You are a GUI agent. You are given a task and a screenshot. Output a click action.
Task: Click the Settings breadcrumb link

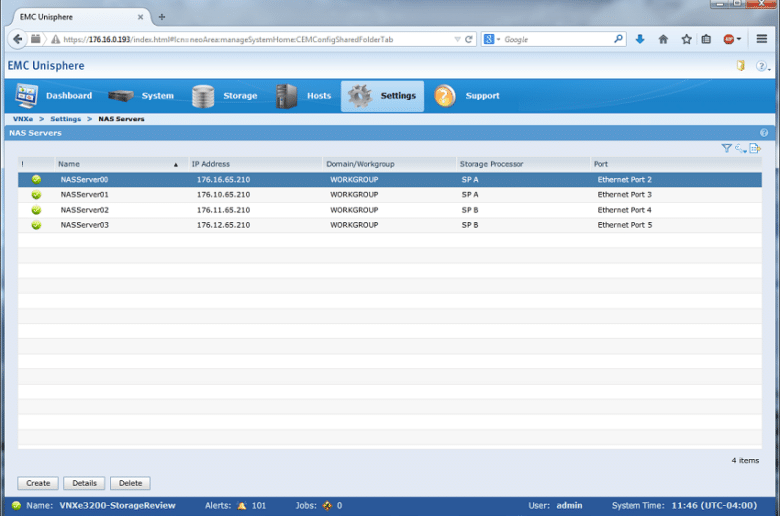[x=65, y=119]
